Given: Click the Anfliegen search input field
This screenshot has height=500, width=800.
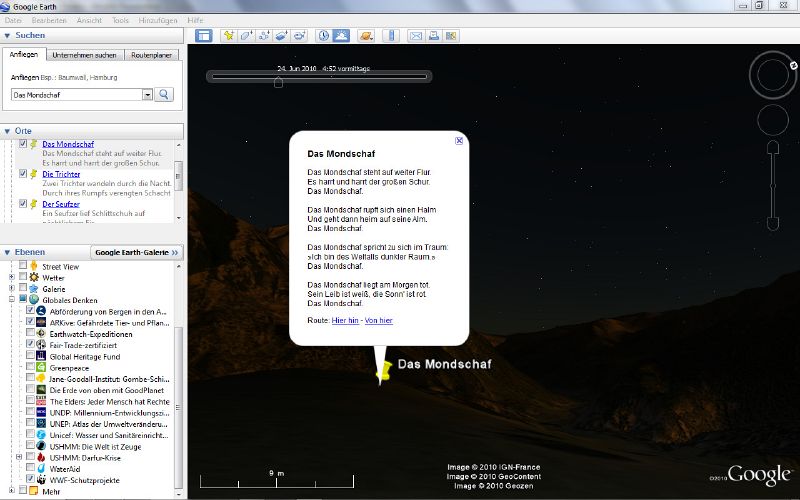Looking at the screenshot, I should click(x=77, y=95).
